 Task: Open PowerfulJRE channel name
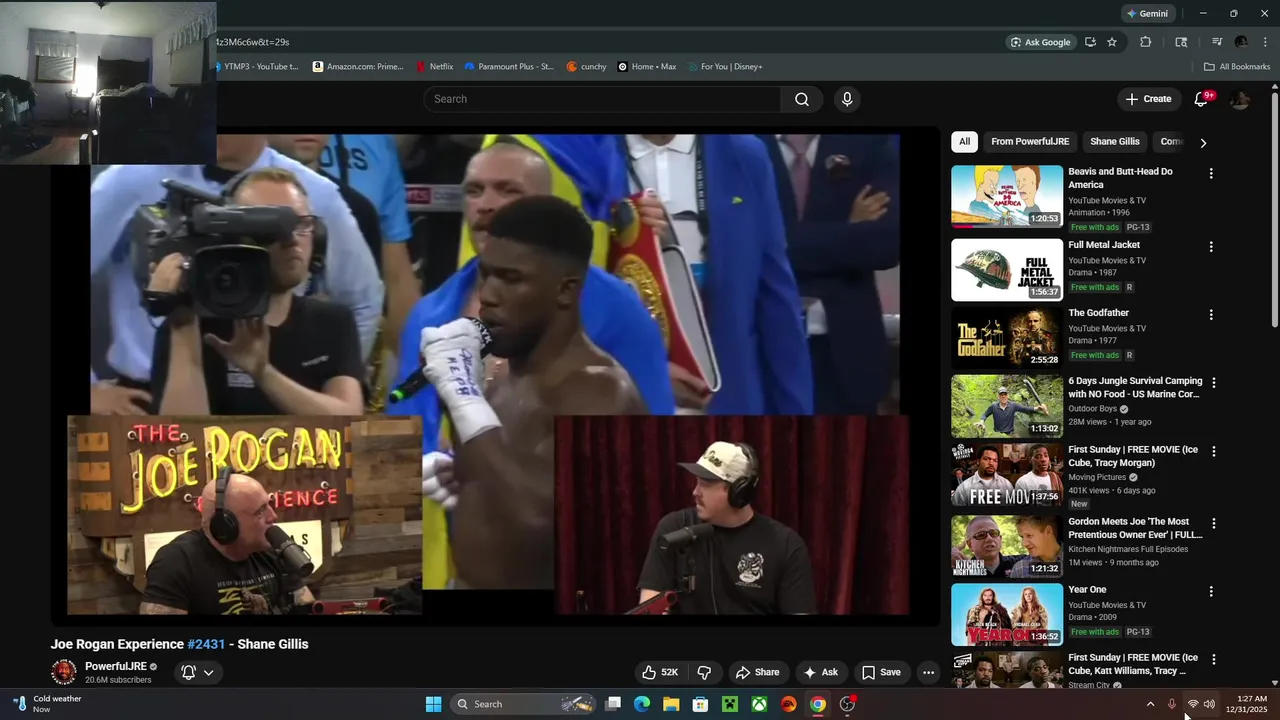[116, 666]
